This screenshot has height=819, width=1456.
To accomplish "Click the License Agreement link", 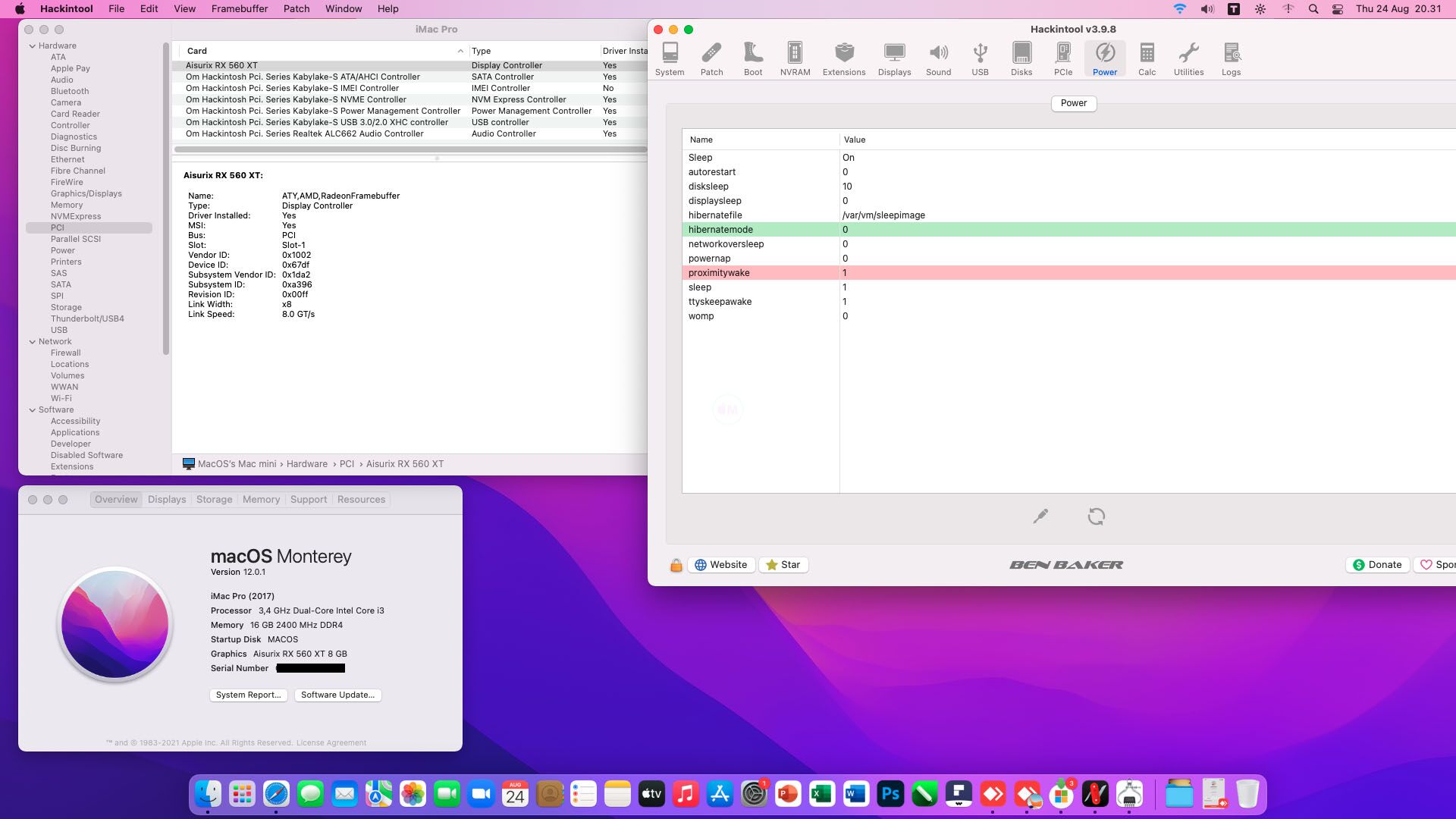I will point(331,743).
